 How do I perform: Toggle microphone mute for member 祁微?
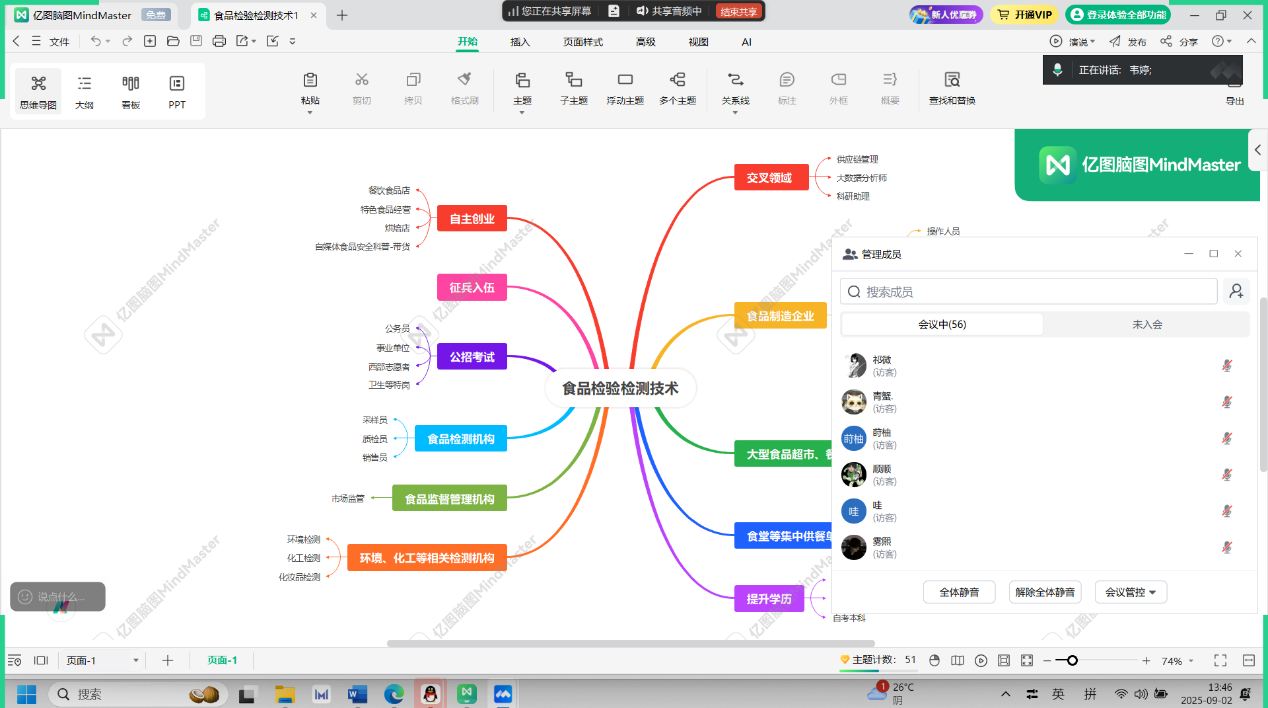pos(1227,366)
